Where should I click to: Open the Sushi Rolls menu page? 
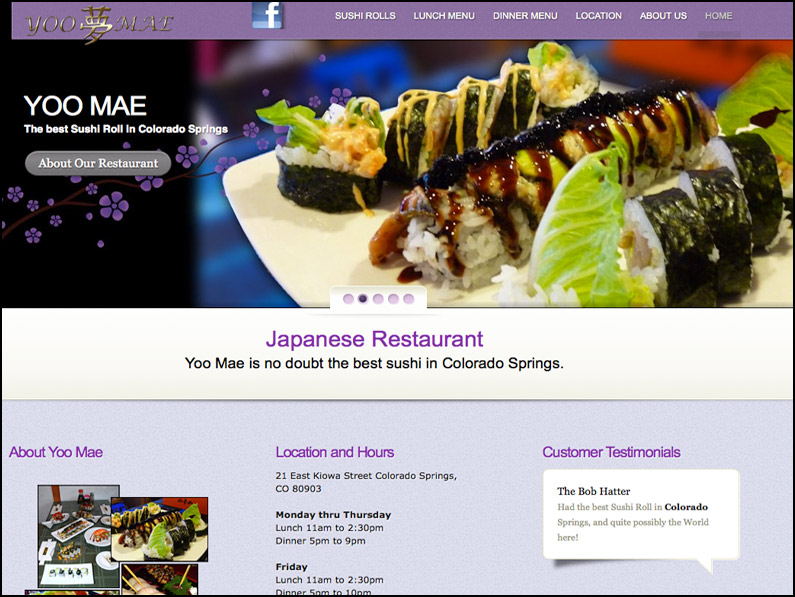[365, 16]
